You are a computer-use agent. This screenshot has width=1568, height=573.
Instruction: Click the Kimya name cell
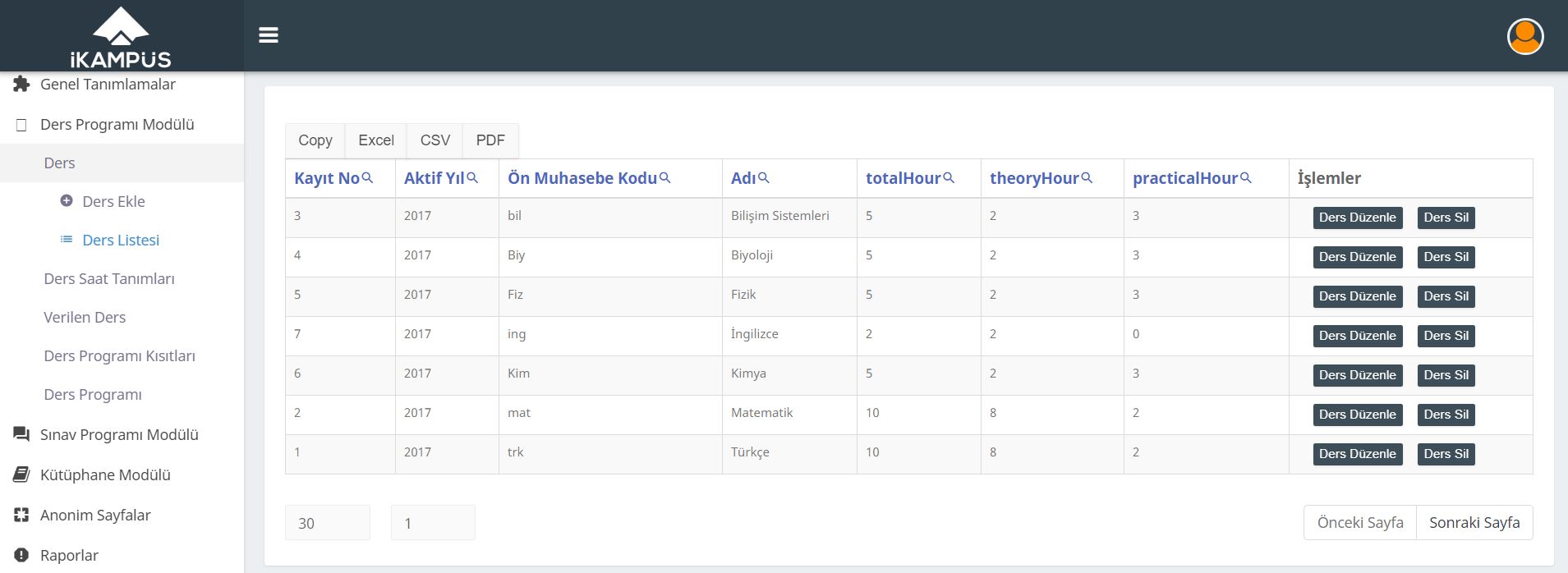coord(789,375)
